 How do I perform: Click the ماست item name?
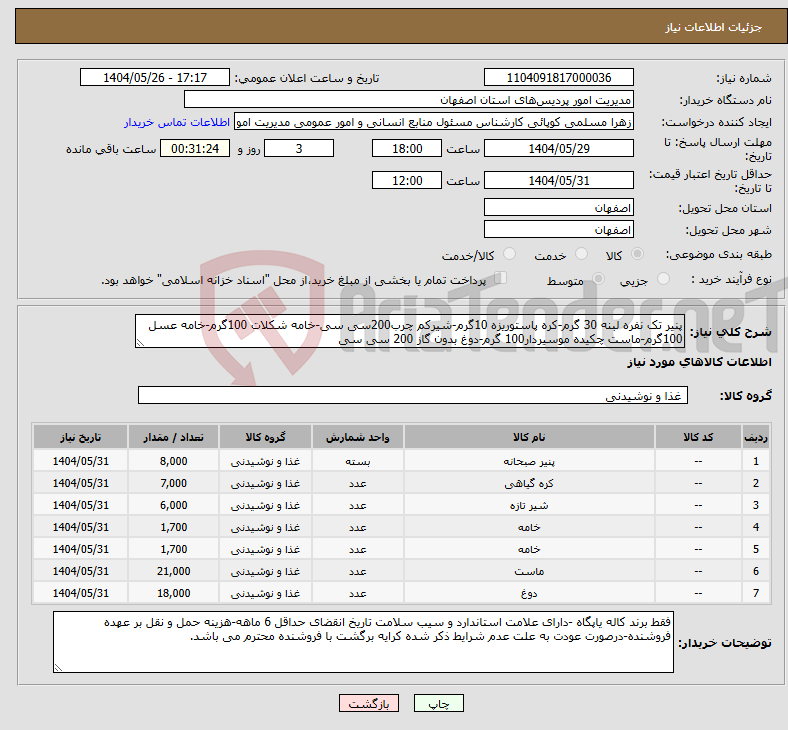[529, 571]
